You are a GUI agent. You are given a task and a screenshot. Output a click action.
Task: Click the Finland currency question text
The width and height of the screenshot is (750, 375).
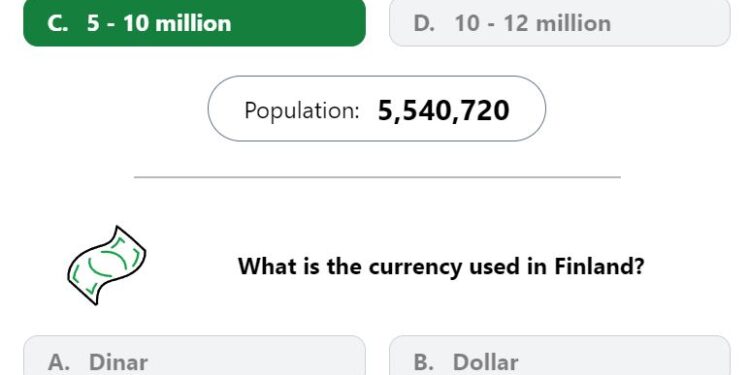click(x=441, y=266)
